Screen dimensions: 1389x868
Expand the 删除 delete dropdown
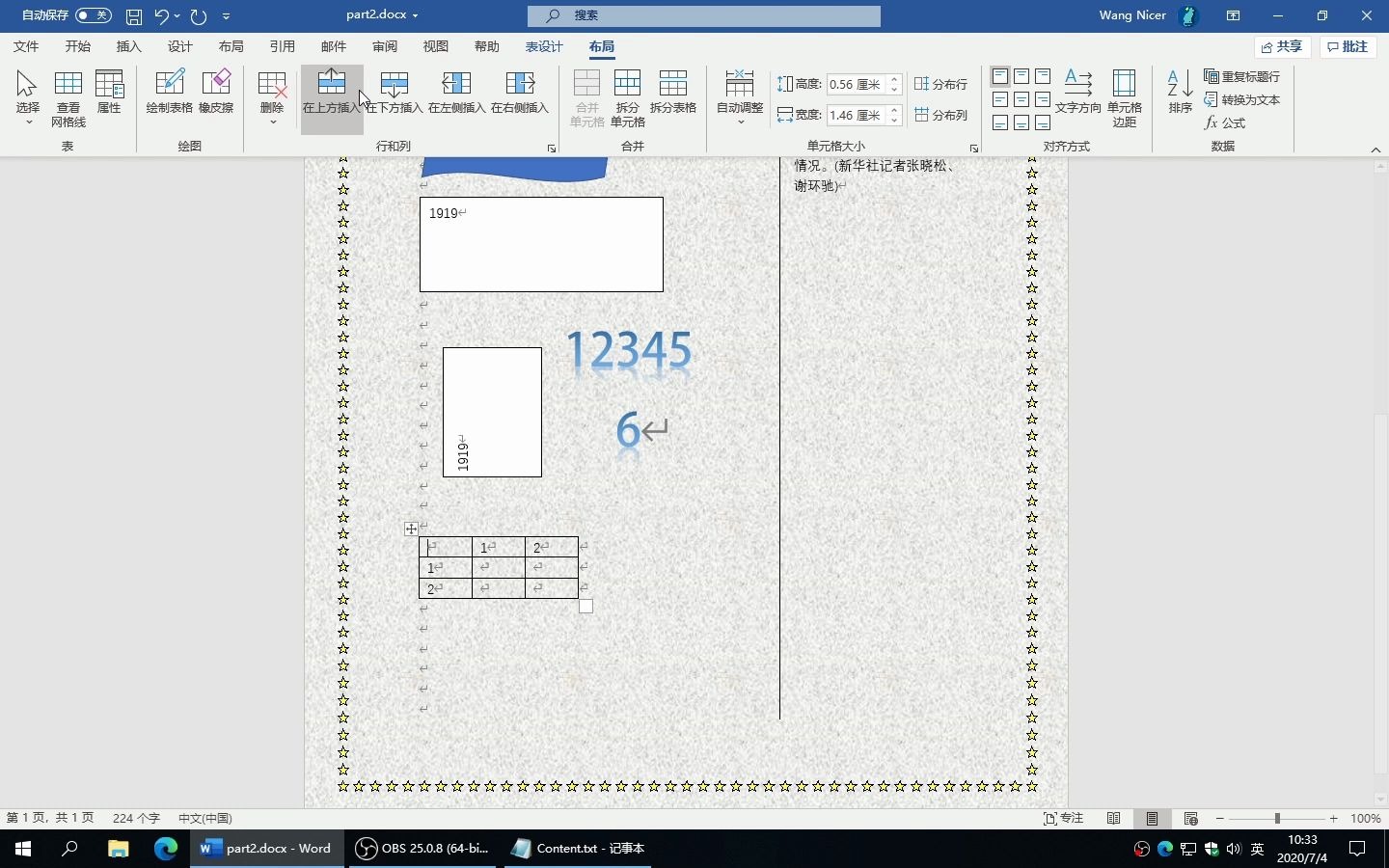pos(273,96)
